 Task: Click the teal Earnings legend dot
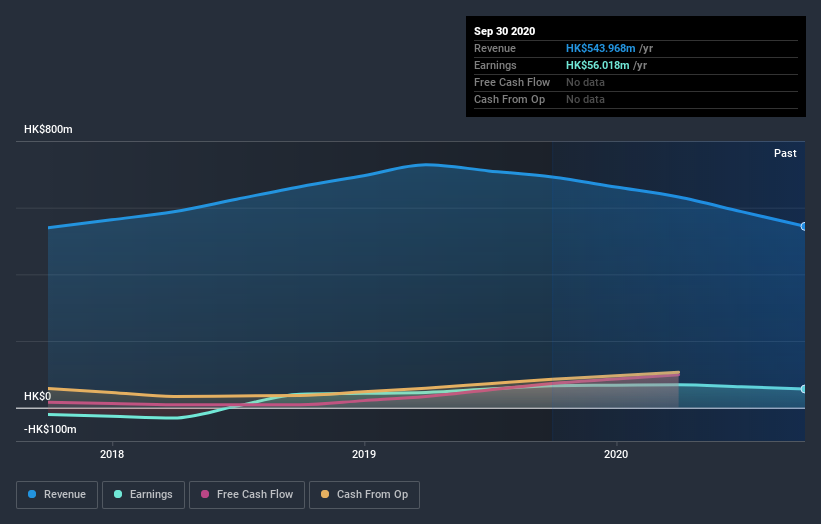point(118,494)
